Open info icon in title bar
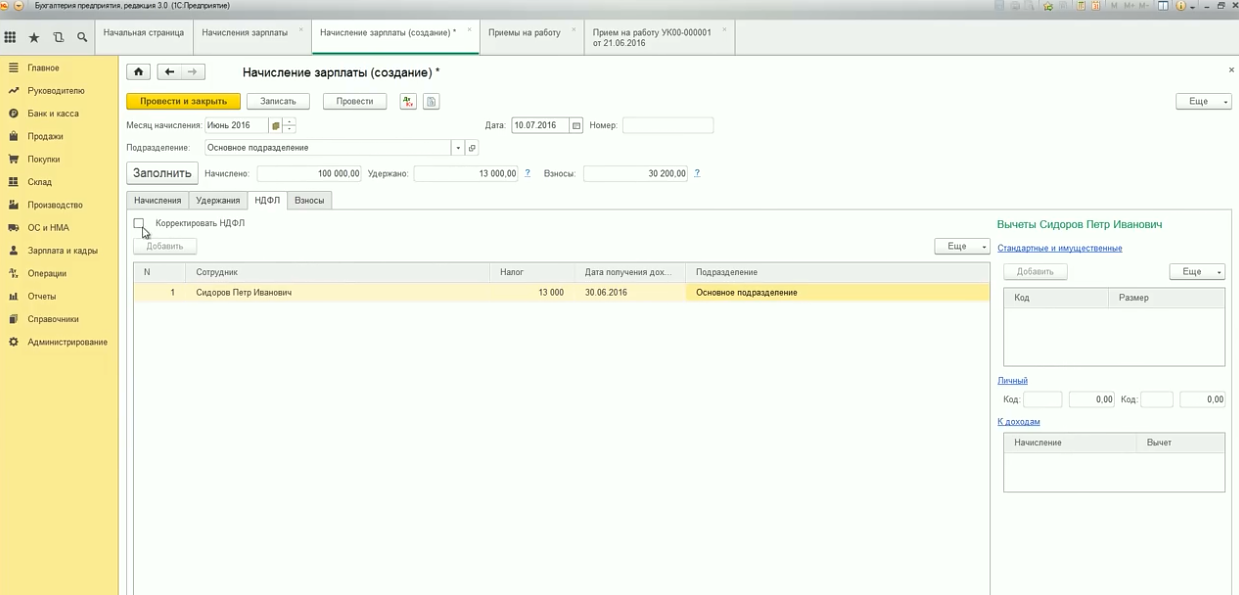The width and height of the screenshot is (1239, 595). (1180, 6)
